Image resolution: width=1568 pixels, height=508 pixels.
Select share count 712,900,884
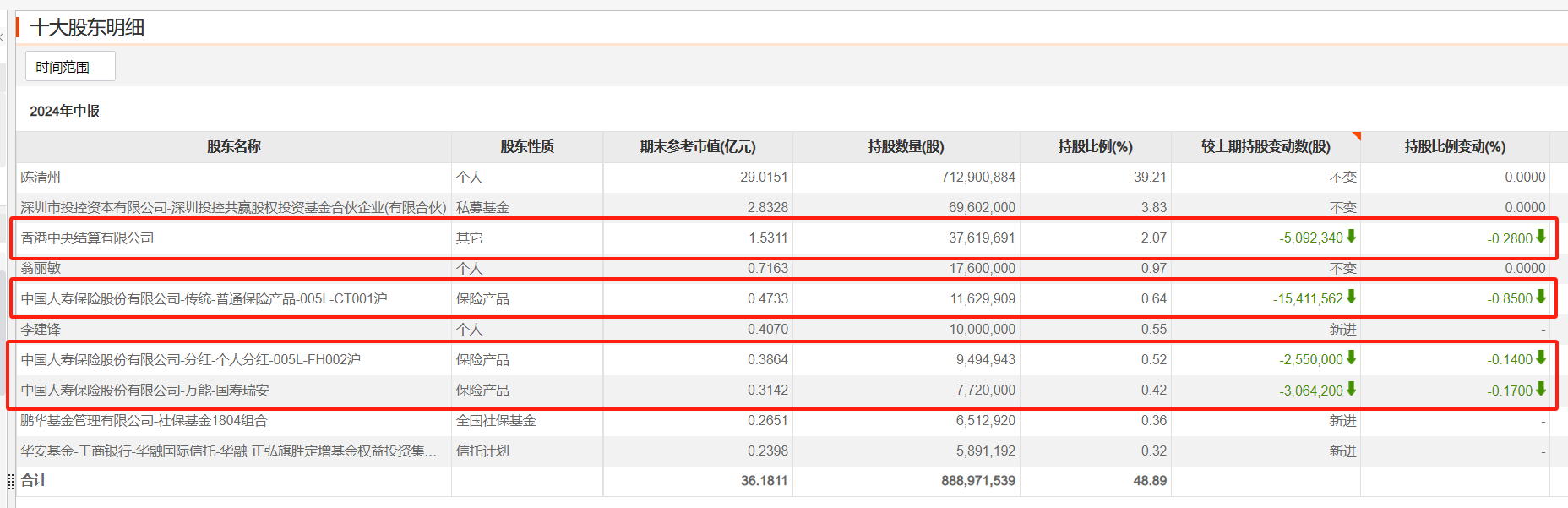pyautogui.click(x=978, y=178)
